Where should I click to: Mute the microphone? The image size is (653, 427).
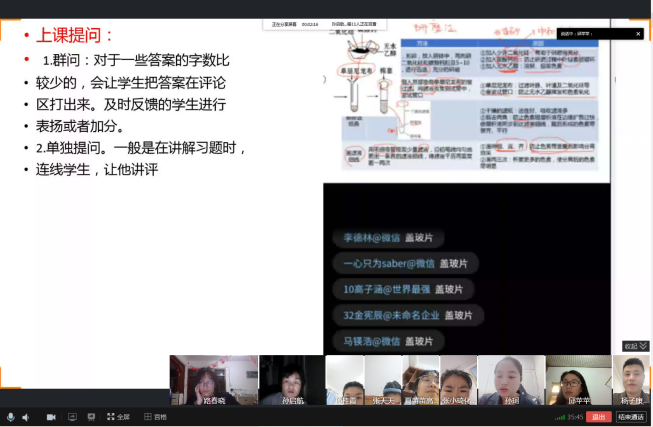(x=11, y=417)
